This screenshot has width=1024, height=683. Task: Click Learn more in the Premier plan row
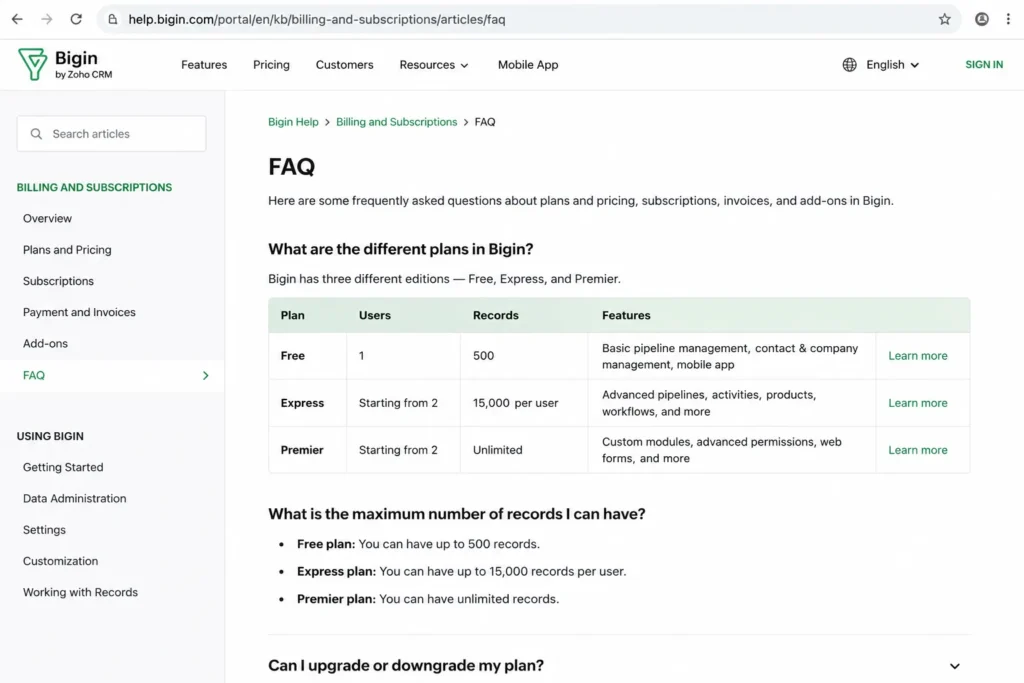pos(918,450)
